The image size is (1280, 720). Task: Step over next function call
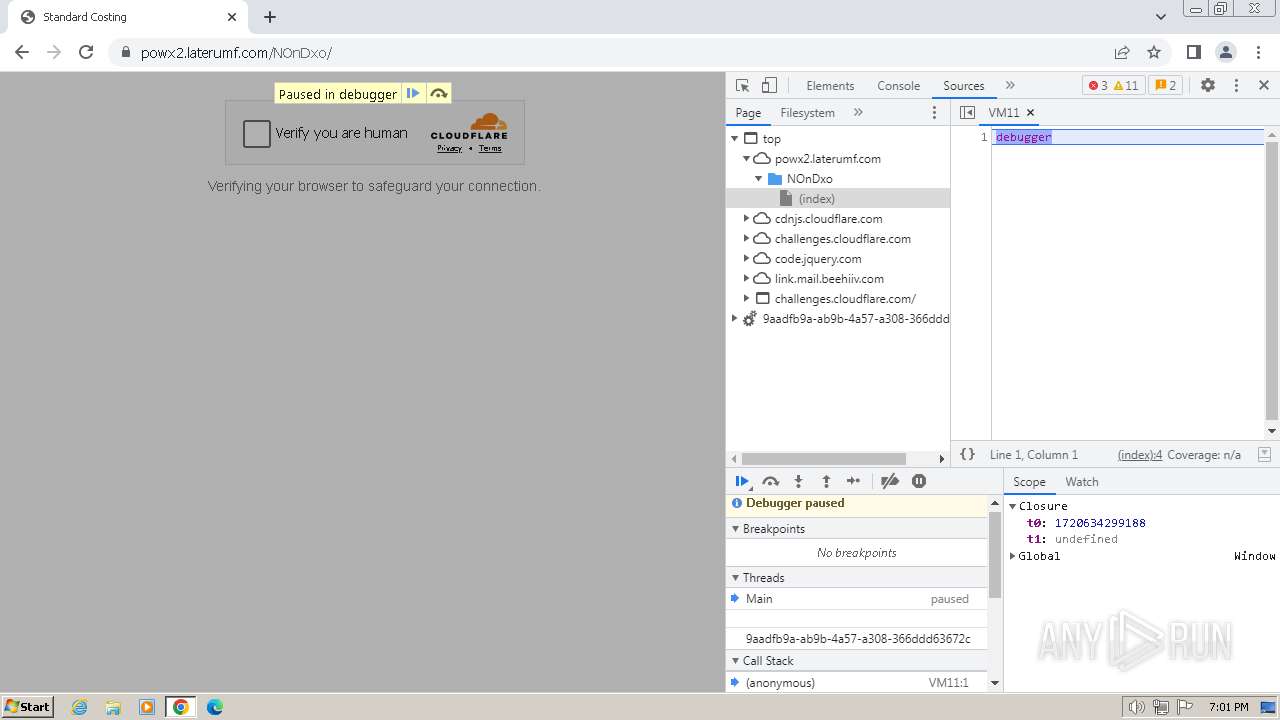click(x=770, y=481)
